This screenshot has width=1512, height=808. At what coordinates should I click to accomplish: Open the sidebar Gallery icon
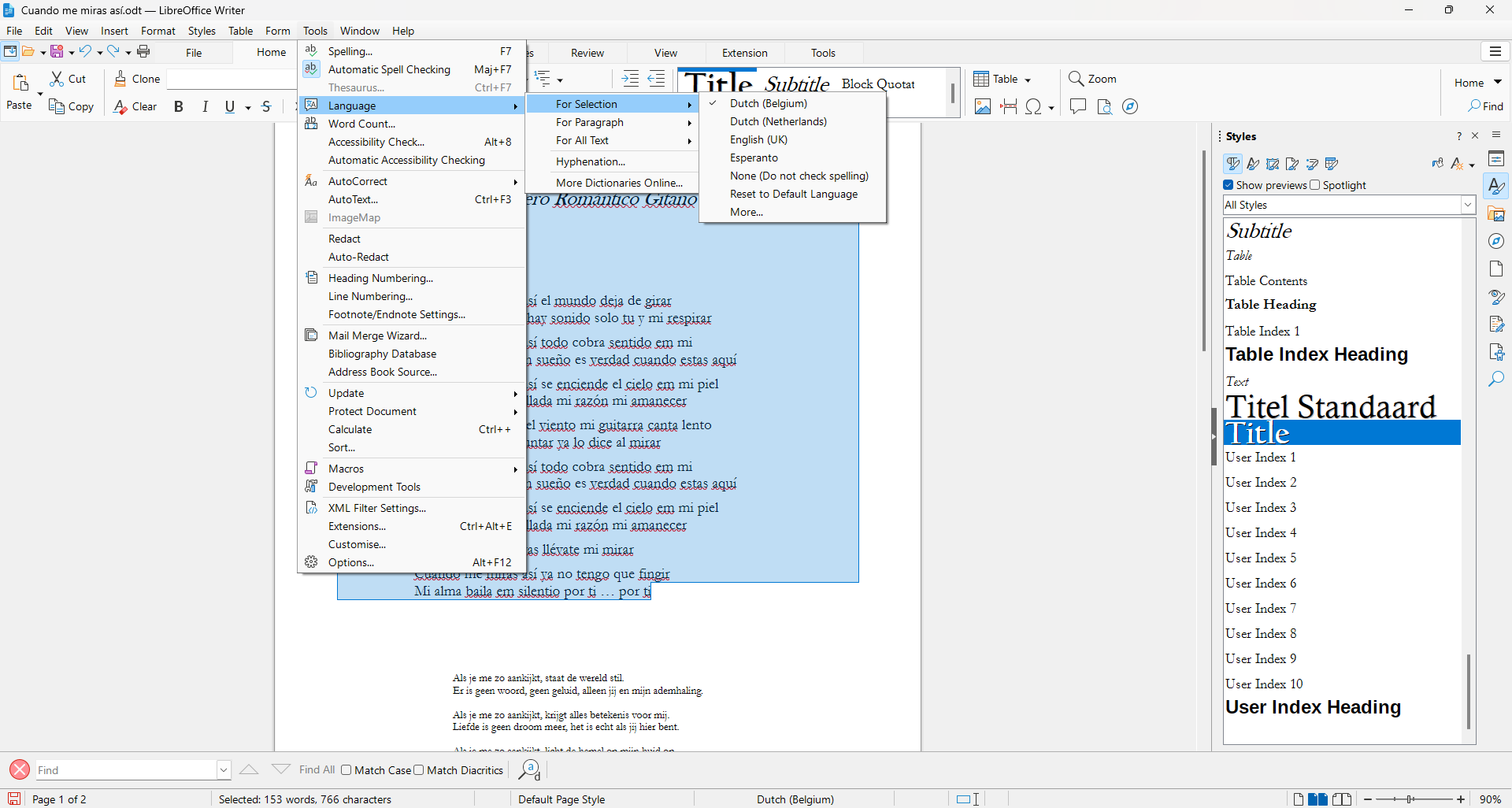coord(1496,214)
